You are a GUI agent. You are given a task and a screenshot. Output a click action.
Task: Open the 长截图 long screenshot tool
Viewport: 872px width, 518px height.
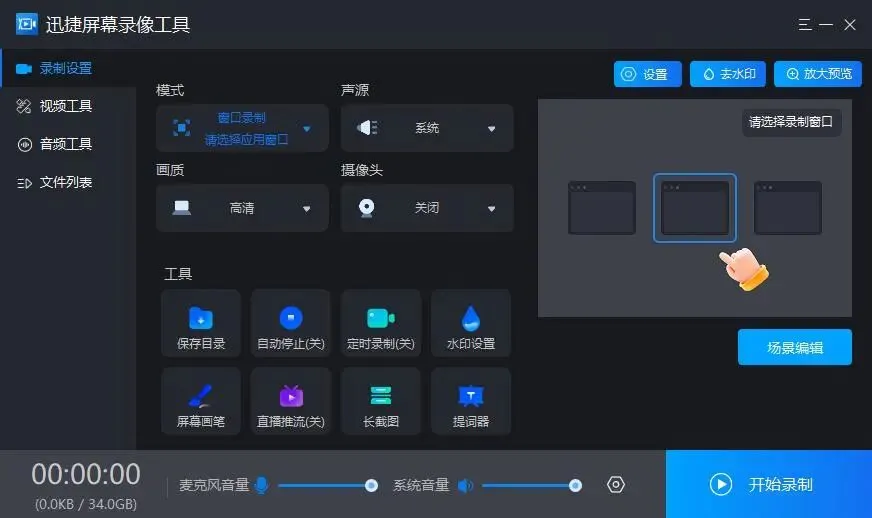pos(381,401)
